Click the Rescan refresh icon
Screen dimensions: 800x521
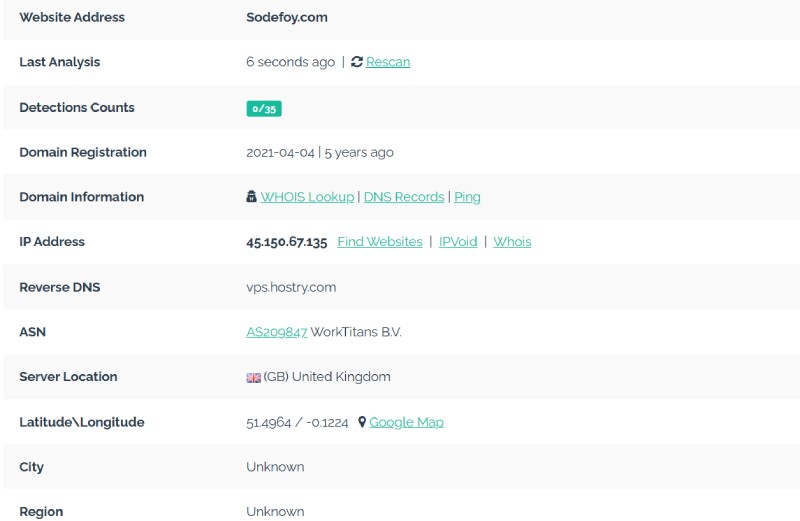[x=357, y=62]
